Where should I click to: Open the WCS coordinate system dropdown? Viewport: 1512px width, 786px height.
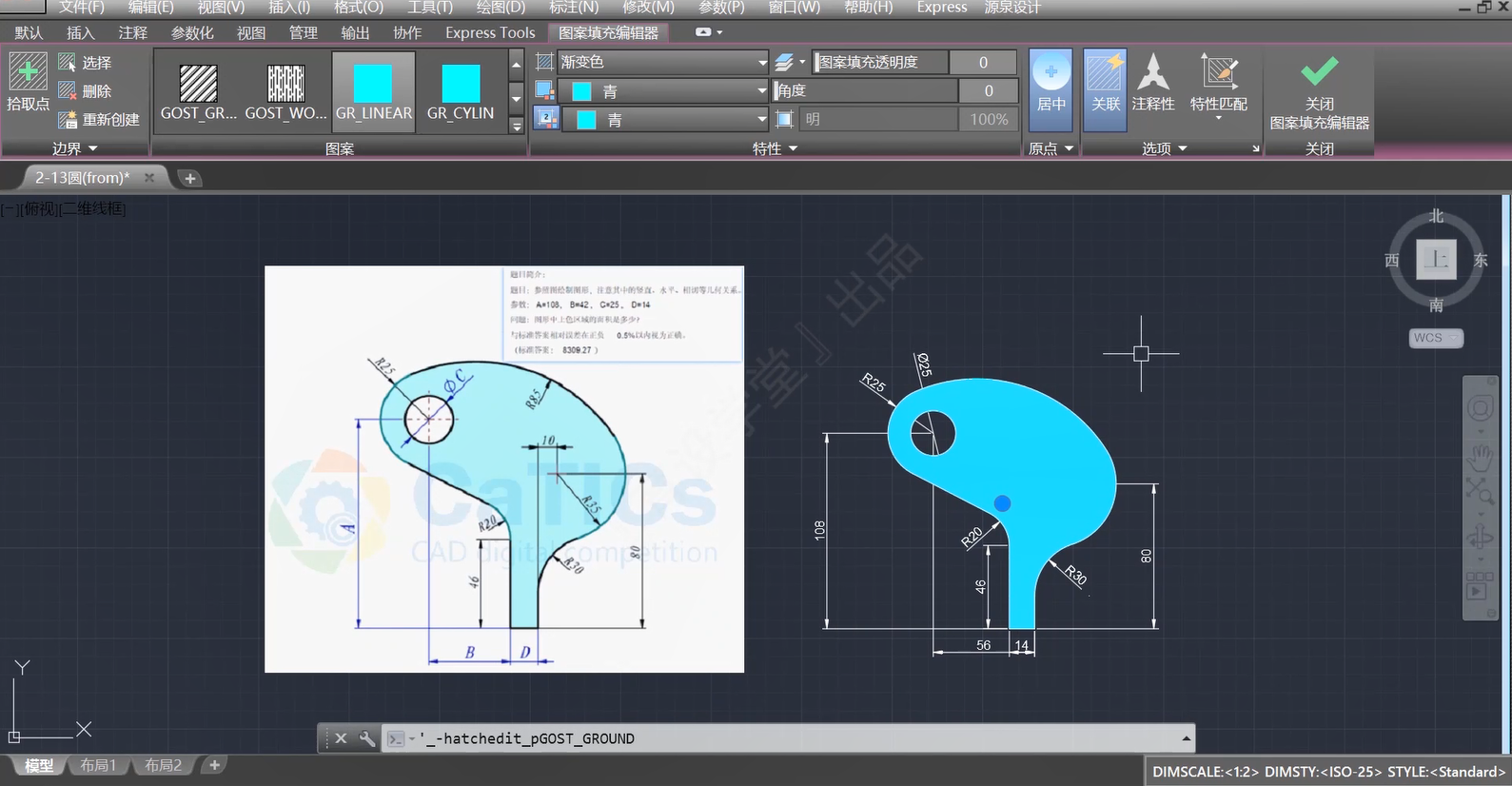[x=1435, y=338]
